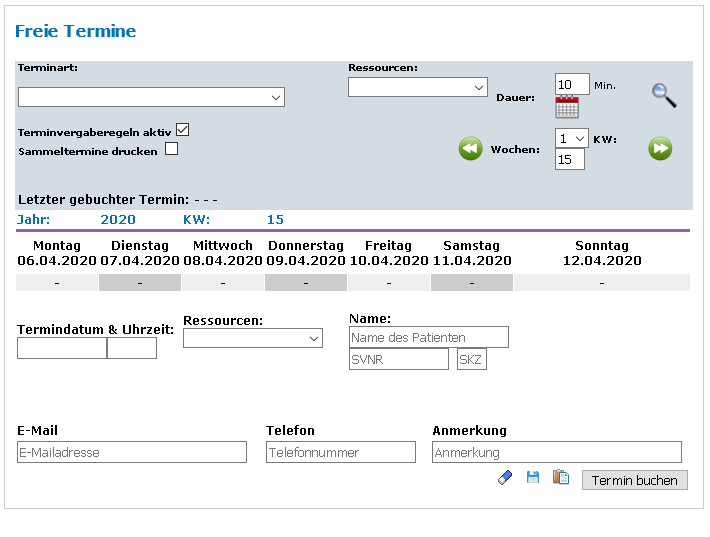Select the Dienstag 07.04.2020 slot cell

[139, 283]
